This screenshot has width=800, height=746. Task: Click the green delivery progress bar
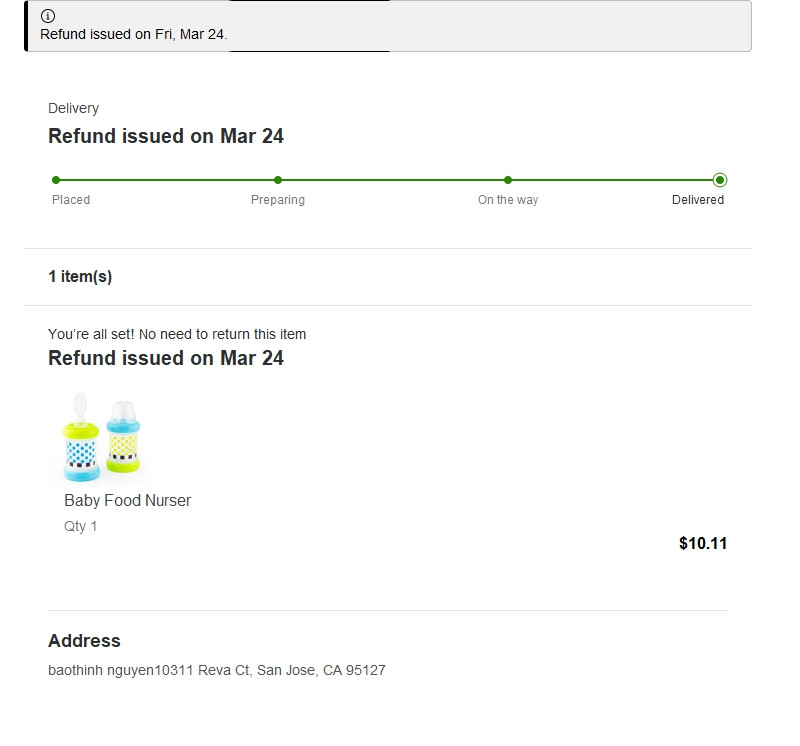click(x=388, y=180)
